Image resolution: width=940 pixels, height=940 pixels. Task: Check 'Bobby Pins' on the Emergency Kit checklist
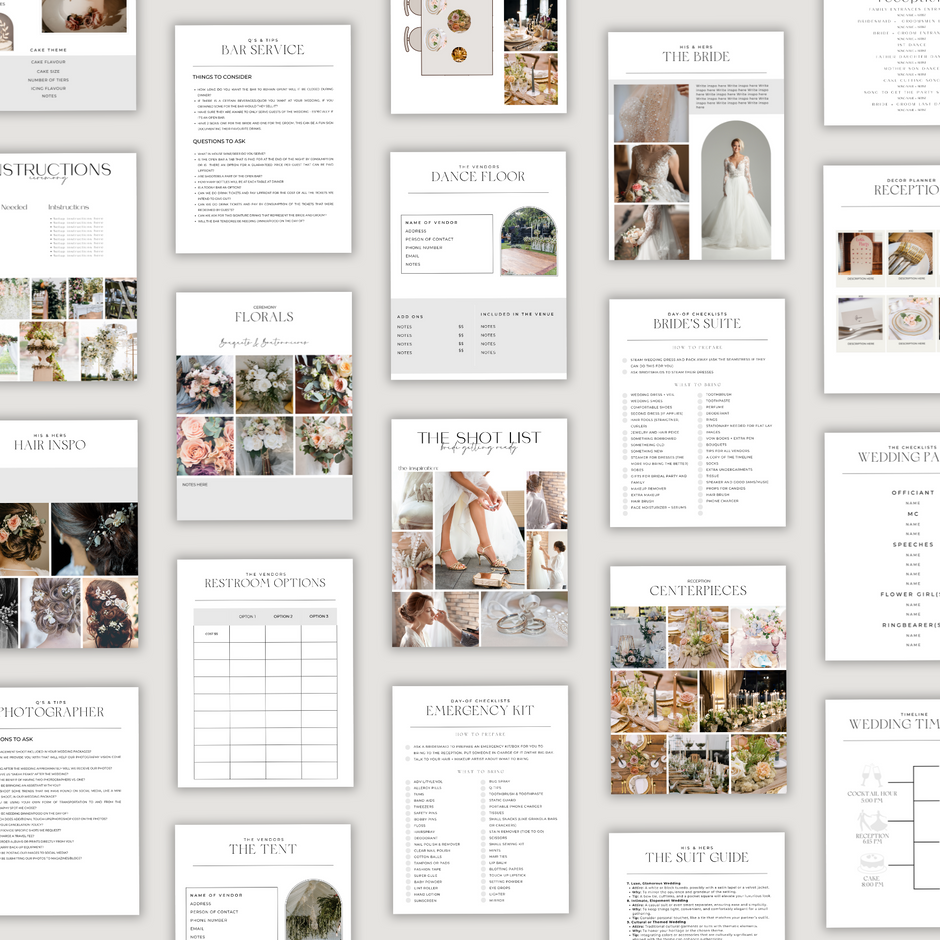tap(408, 819)
